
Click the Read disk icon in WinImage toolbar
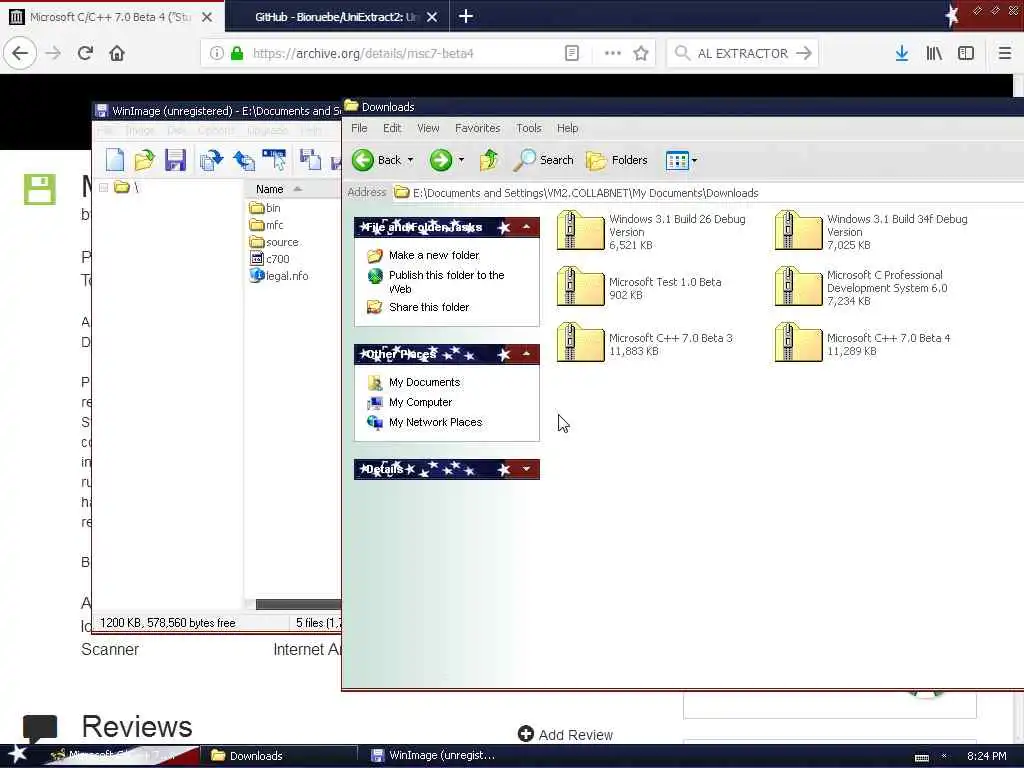(x=211, y=160)
